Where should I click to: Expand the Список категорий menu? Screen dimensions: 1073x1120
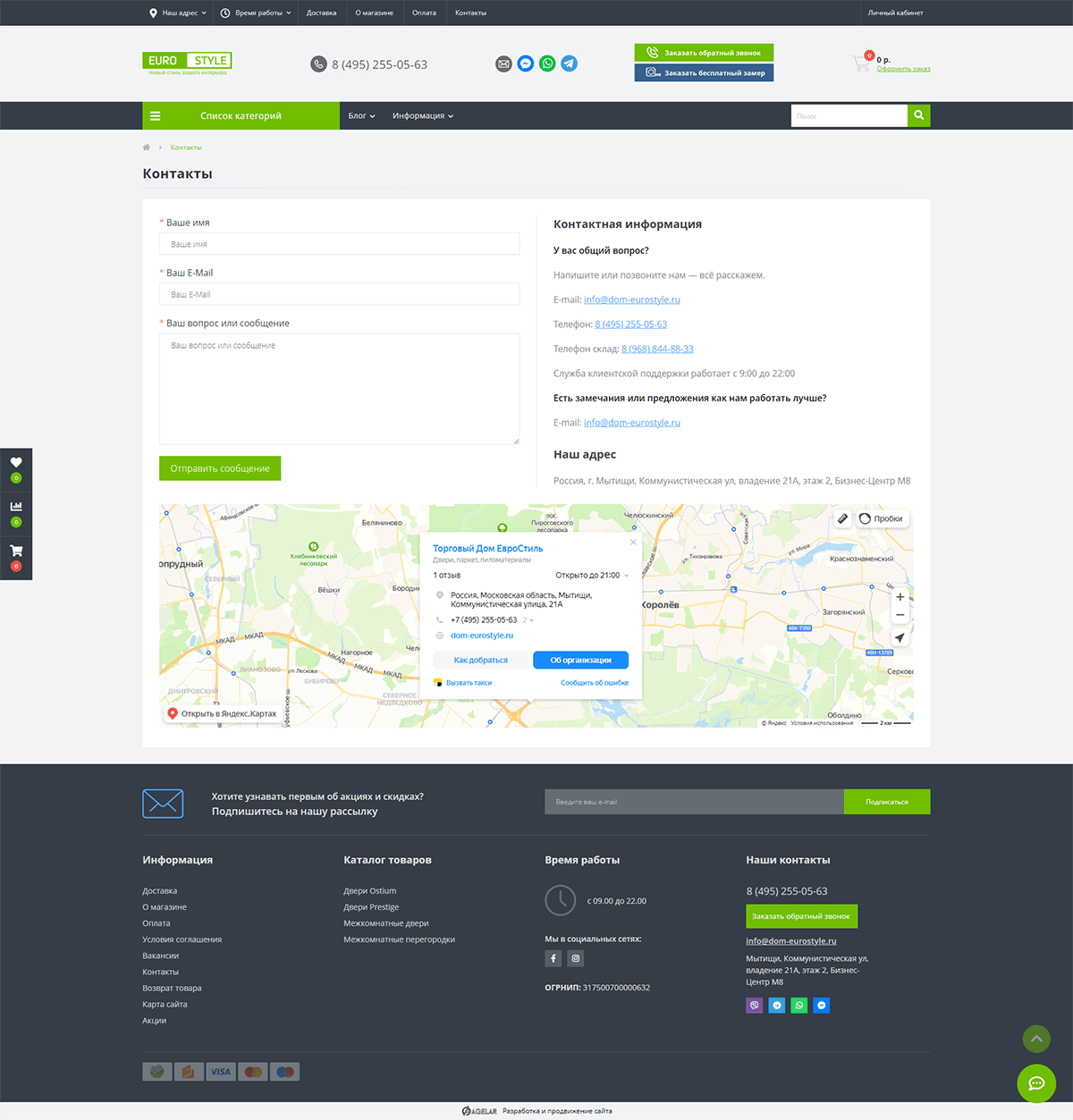tap(241, 115)
